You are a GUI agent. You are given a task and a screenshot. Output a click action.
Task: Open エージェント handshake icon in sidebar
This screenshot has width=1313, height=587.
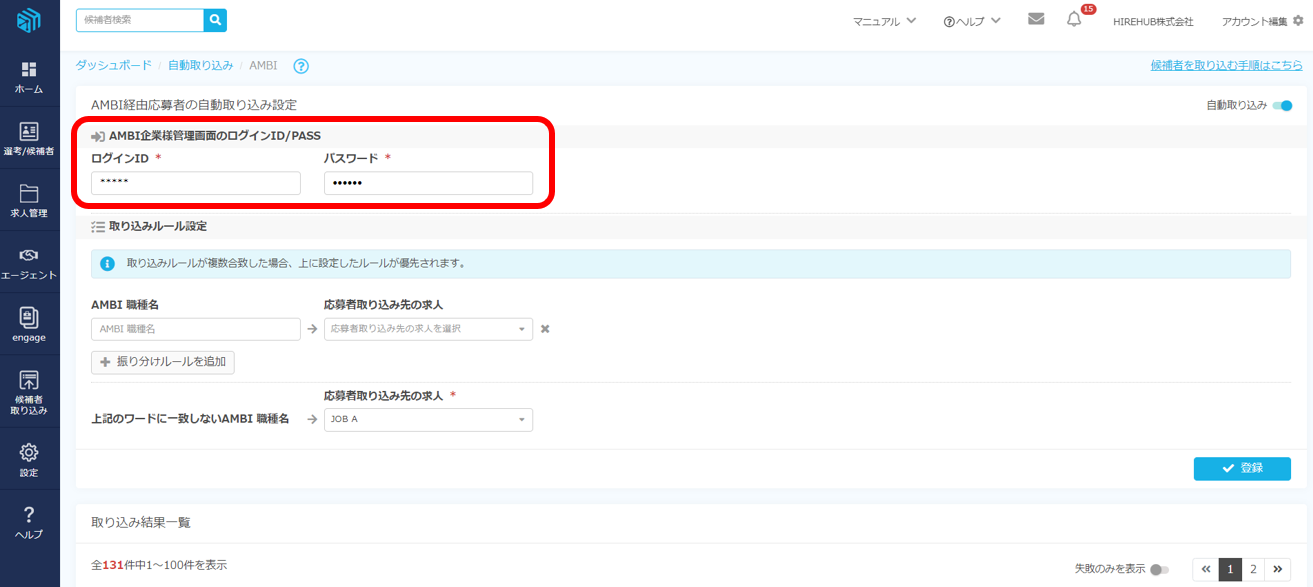click(29, 263)
